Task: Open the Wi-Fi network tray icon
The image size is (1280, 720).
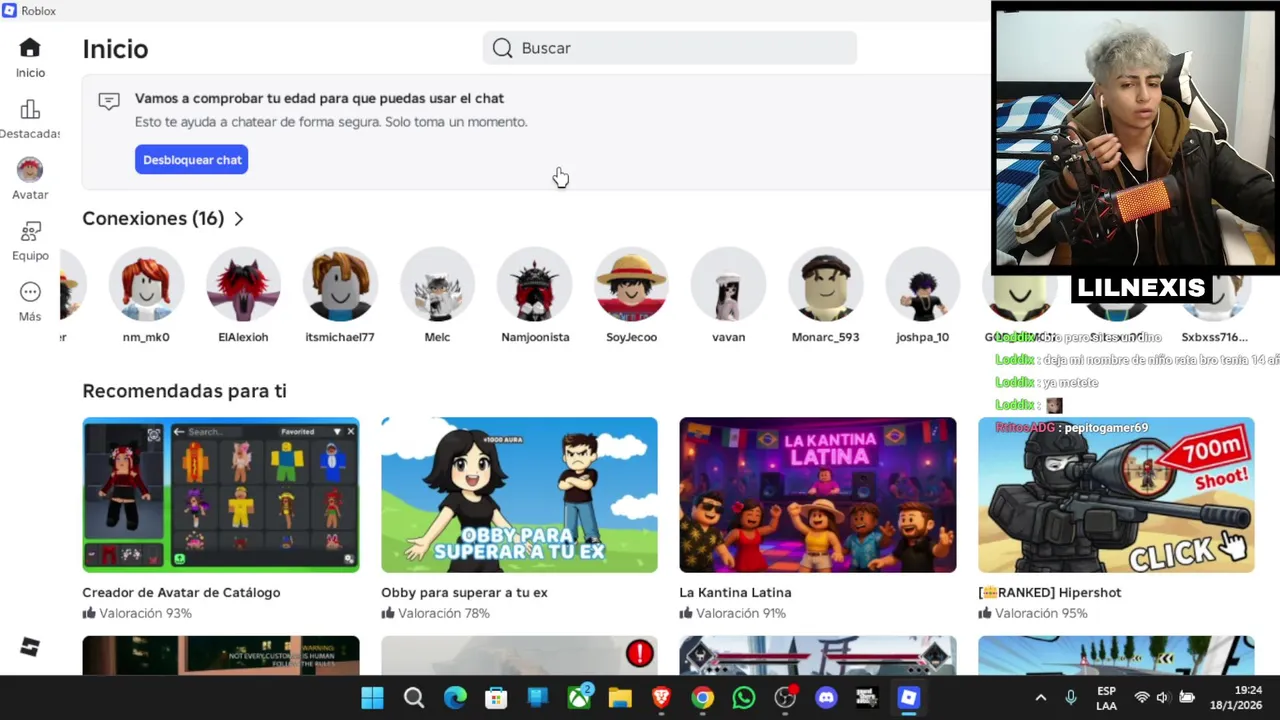Action: [x=1142, y=698]
